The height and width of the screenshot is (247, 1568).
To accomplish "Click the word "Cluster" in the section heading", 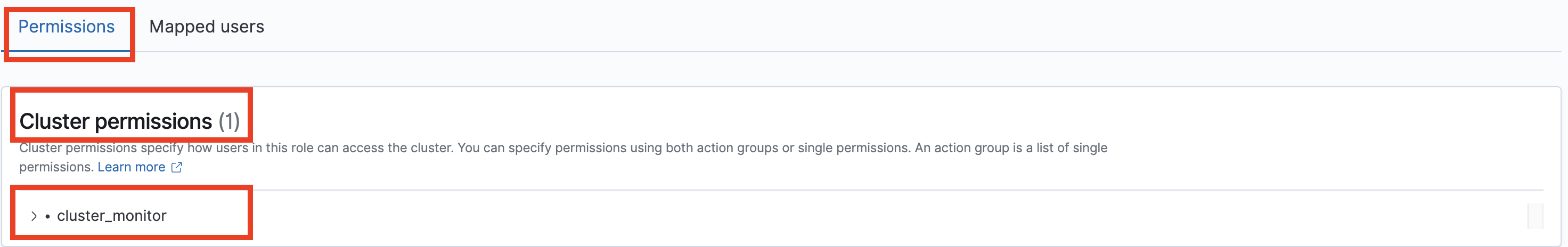I will 55,122.
